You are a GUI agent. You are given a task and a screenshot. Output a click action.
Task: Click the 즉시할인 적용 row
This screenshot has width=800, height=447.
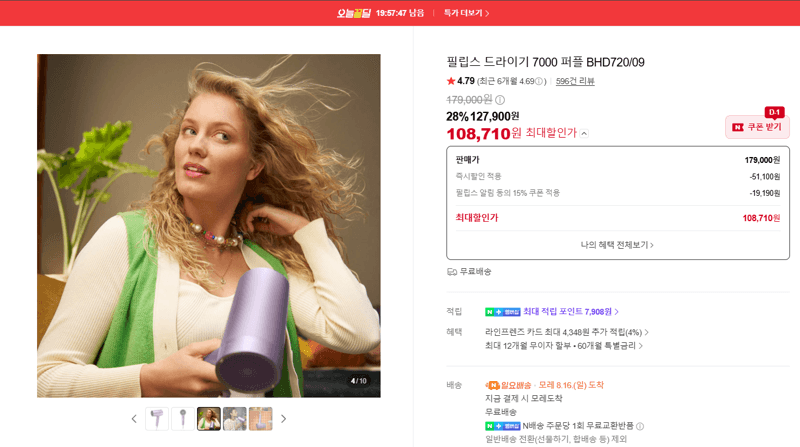pos(617,177)
